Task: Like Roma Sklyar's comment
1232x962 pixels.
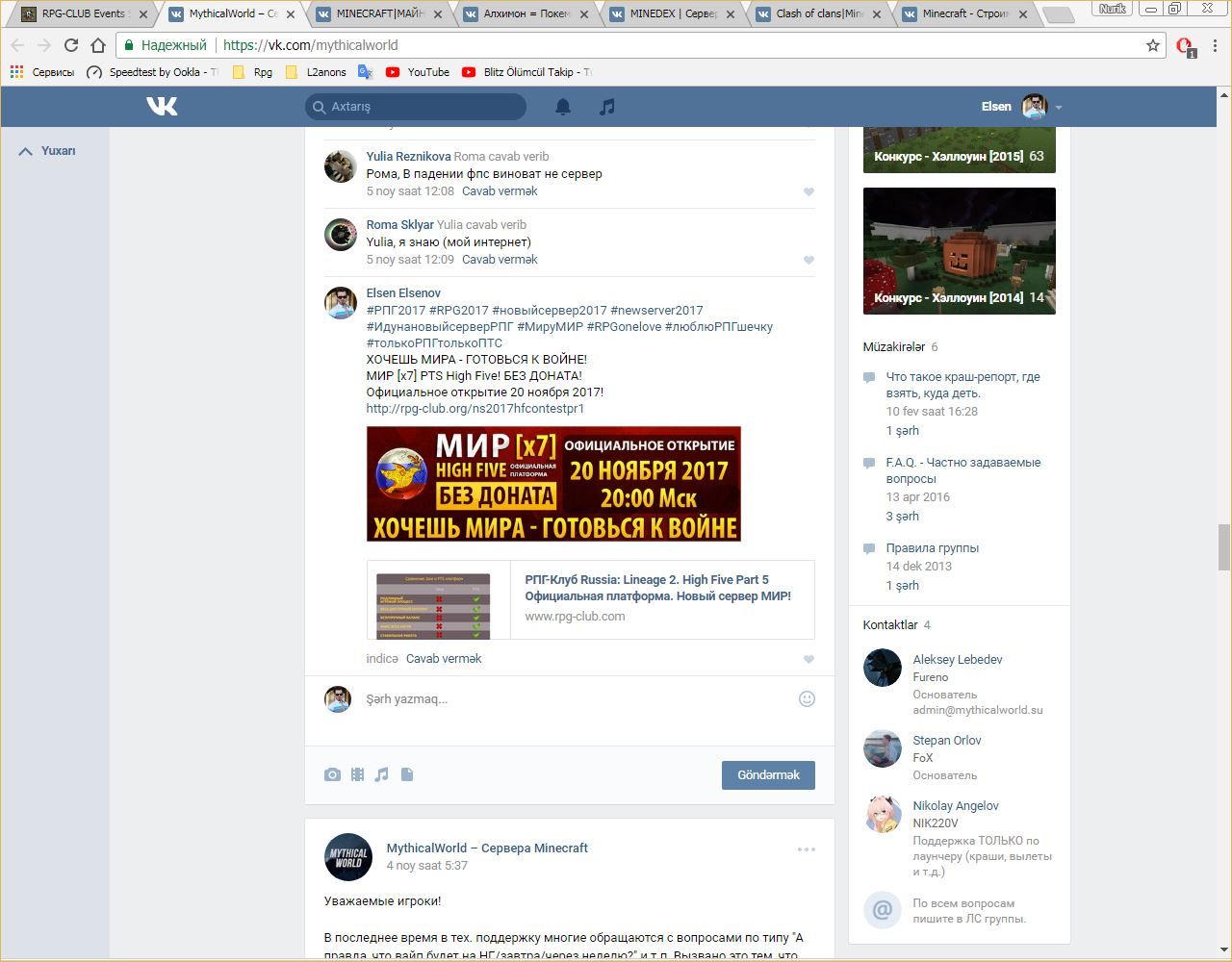Action: point(808,260)
